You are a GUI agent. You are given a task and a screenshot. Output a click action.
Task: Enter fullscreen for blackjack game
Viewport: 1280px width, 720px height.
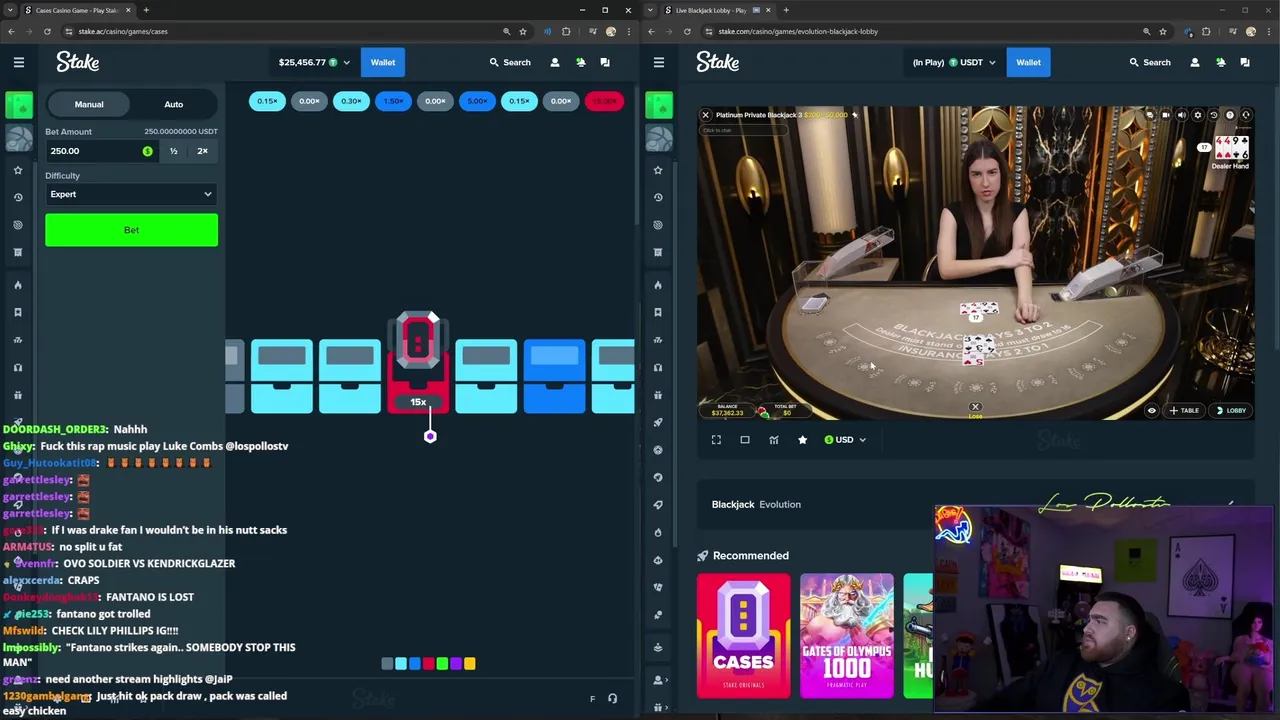(x=716, y=440)
